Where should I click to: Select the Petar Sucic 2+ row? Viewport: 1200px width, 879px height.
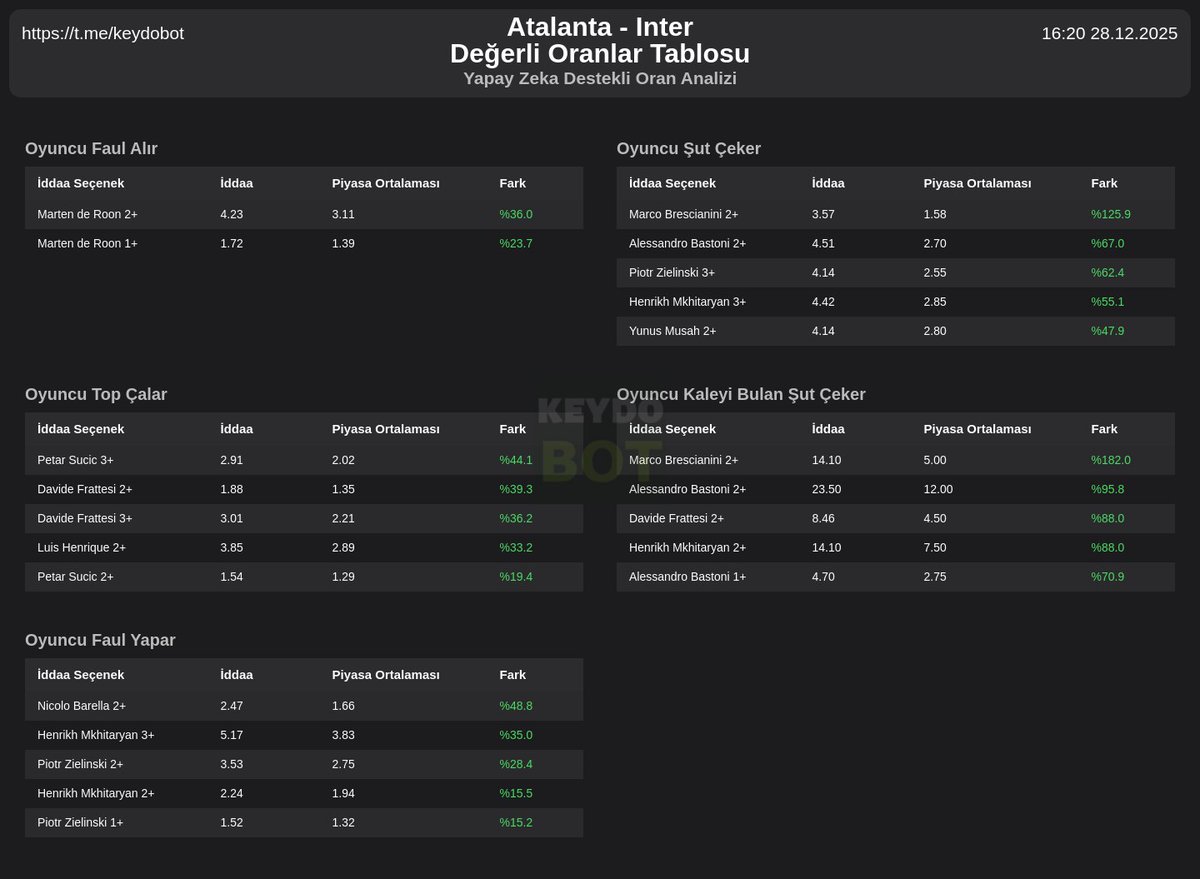(304, 577)
